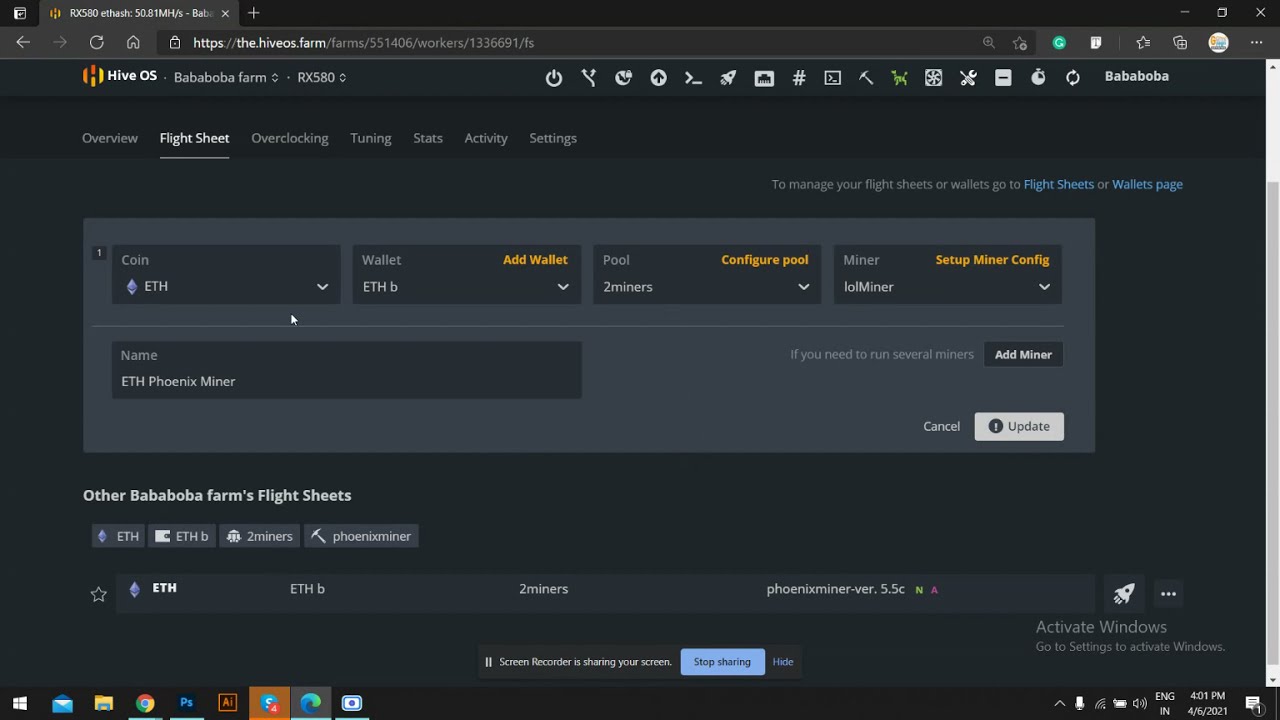
Task: Click the square minus icon in toolbar
Action: [x=1003, y=77]
